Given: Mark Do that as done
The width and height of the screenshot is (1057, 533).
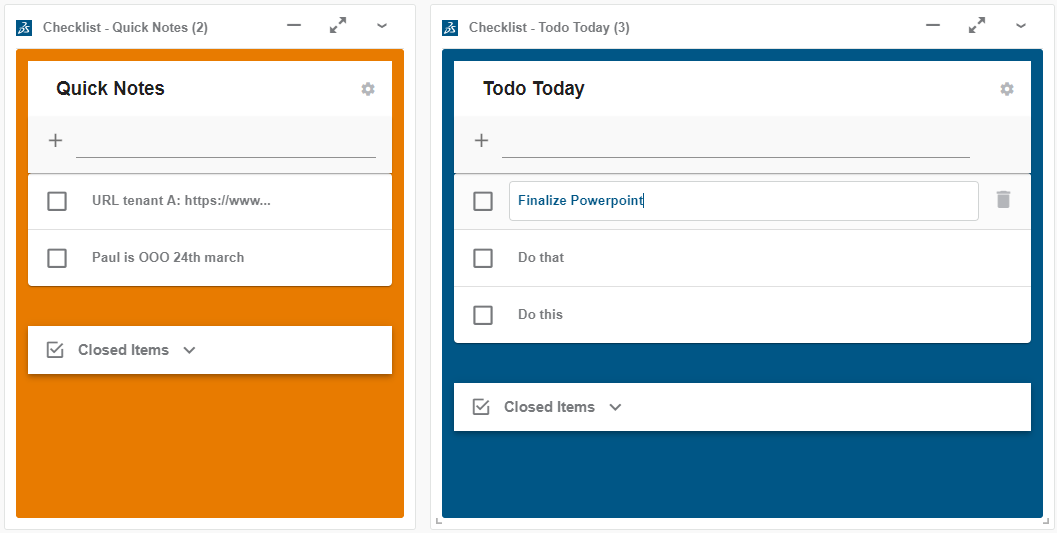Looking at the screenshot, I should coord(483,258).
